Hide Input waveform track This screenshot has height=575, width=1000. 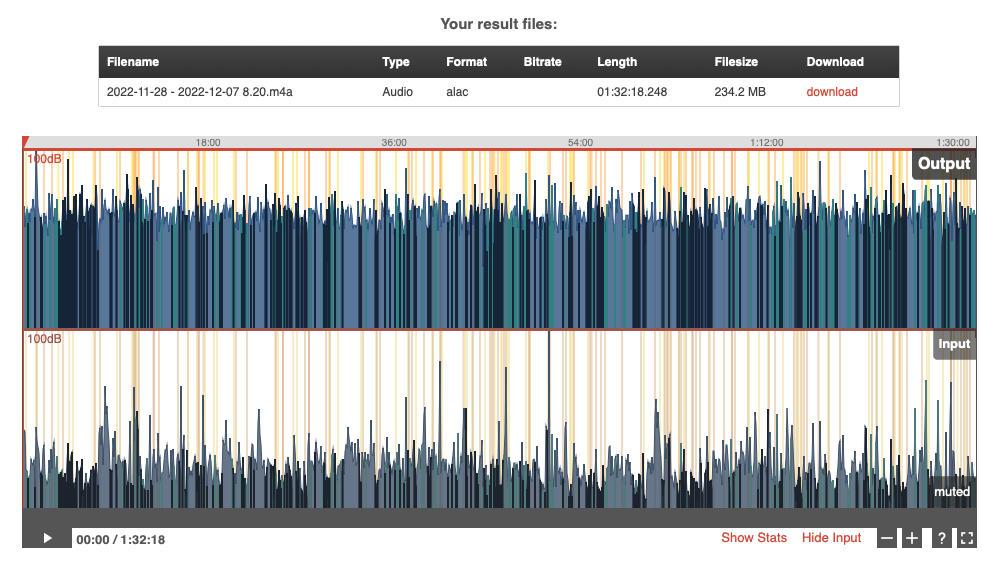[832, 537]
